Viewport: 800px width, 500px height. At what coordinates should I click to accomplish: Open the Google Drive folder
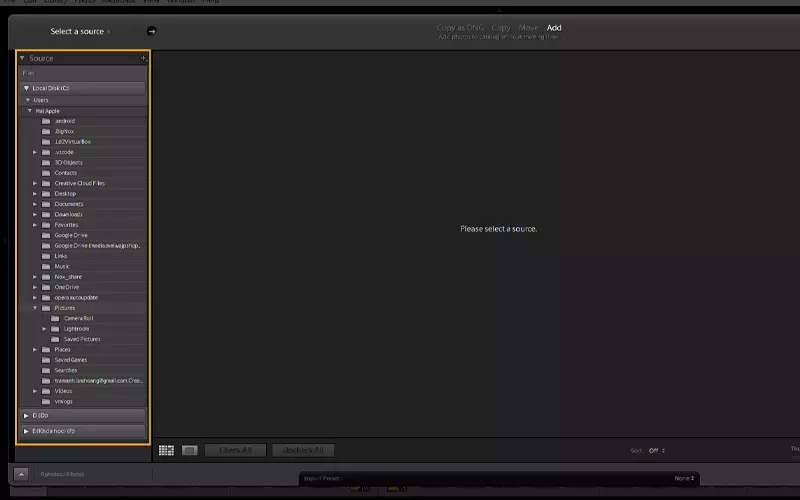coord(70,235)
